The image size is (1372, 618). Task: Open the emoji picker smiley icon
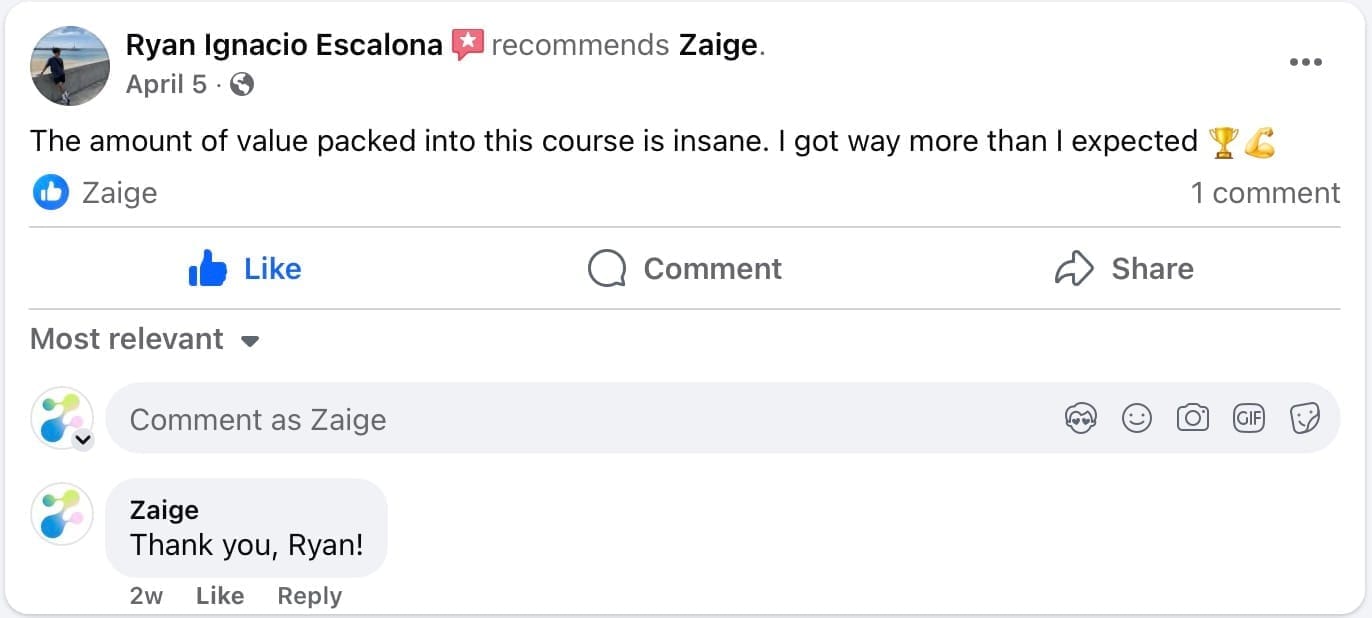1136,419
